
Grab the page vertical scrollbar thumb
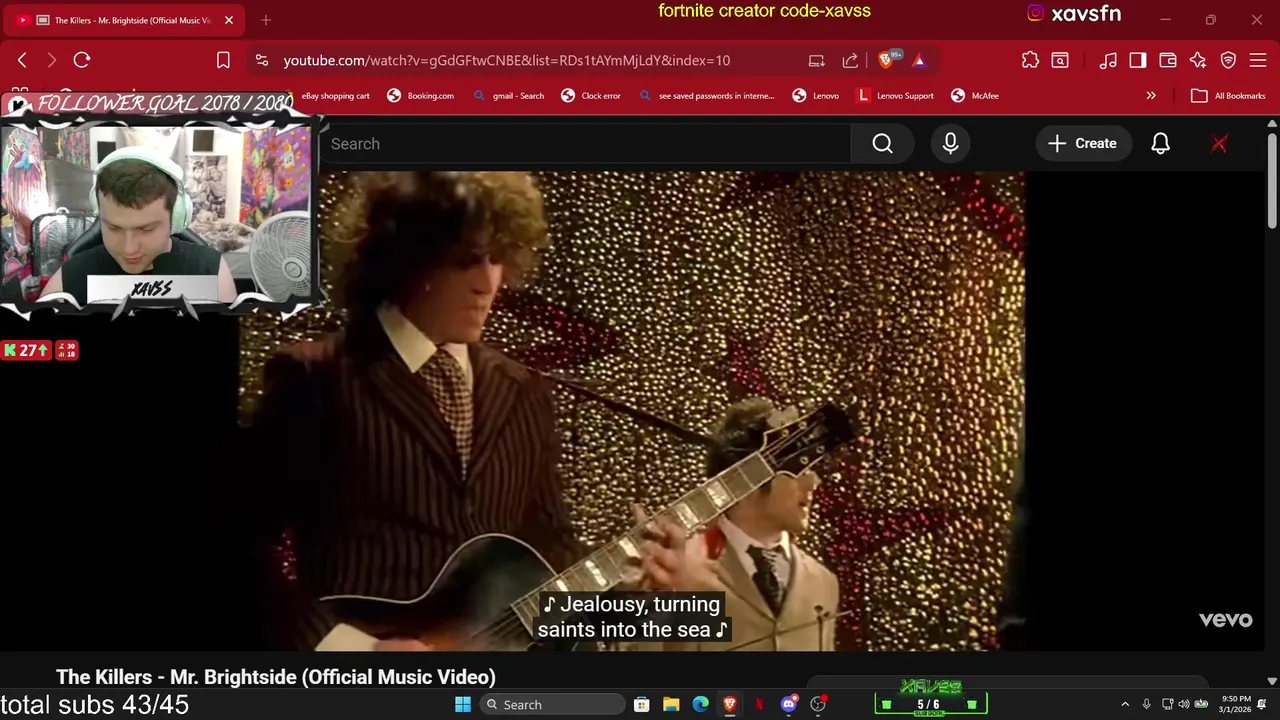(1271, 181)
